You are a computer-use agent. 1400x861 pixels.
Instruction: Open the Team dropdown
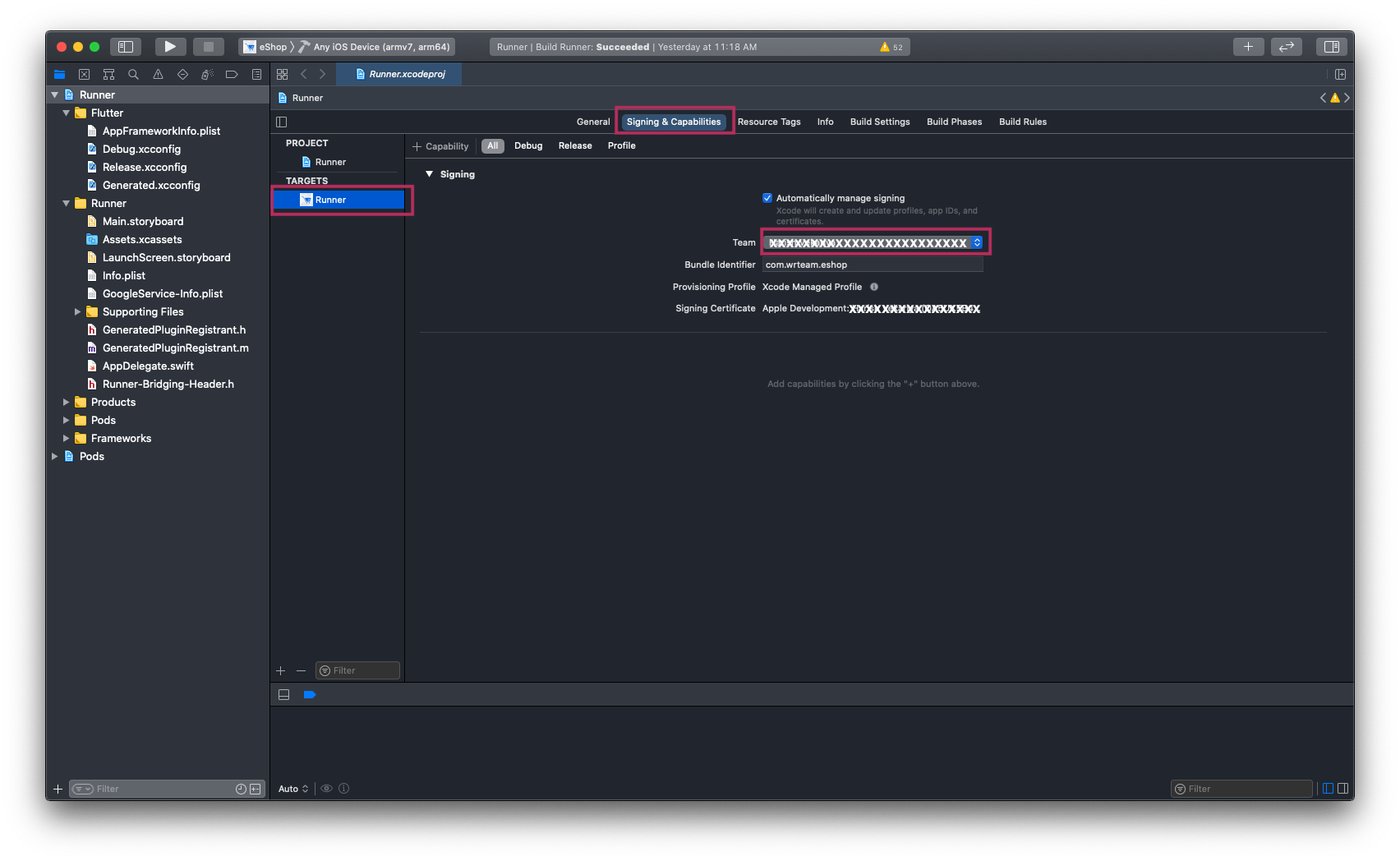pyautogui.click(x=873, y=242)
